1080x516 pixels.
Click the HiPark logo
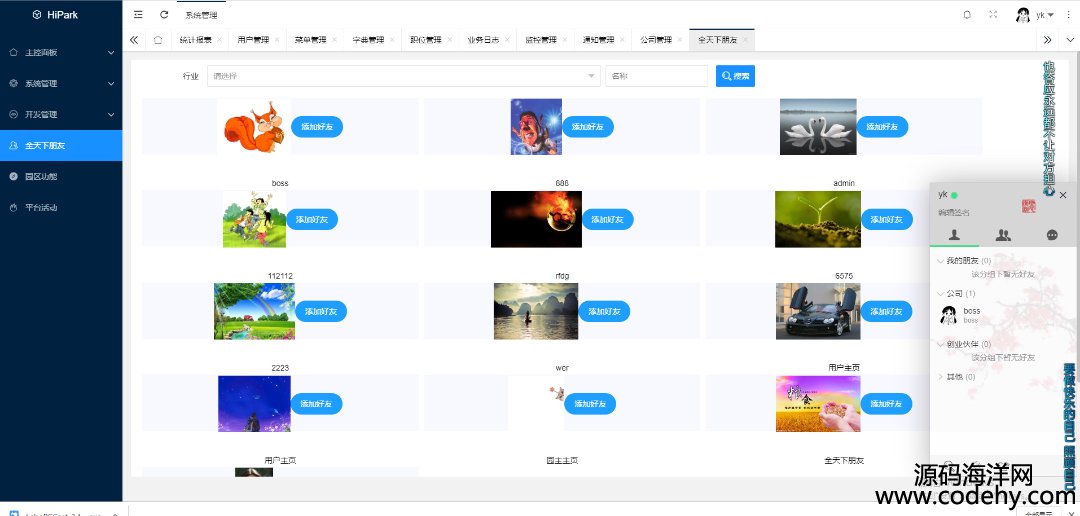pyautogui.click(x=56, y=14)
